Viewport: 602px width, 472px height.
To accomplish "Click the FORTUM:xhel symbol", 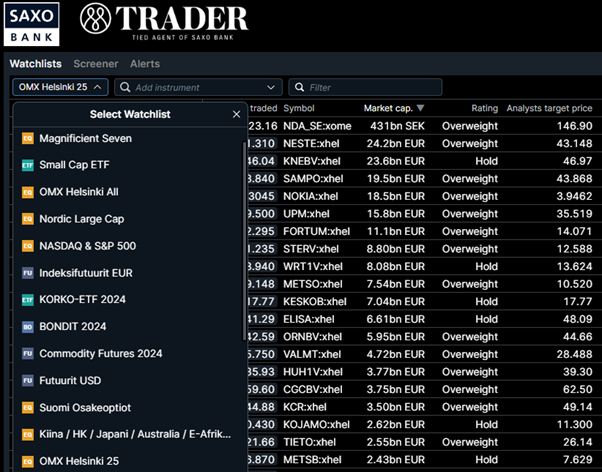I will pos(316,232).
